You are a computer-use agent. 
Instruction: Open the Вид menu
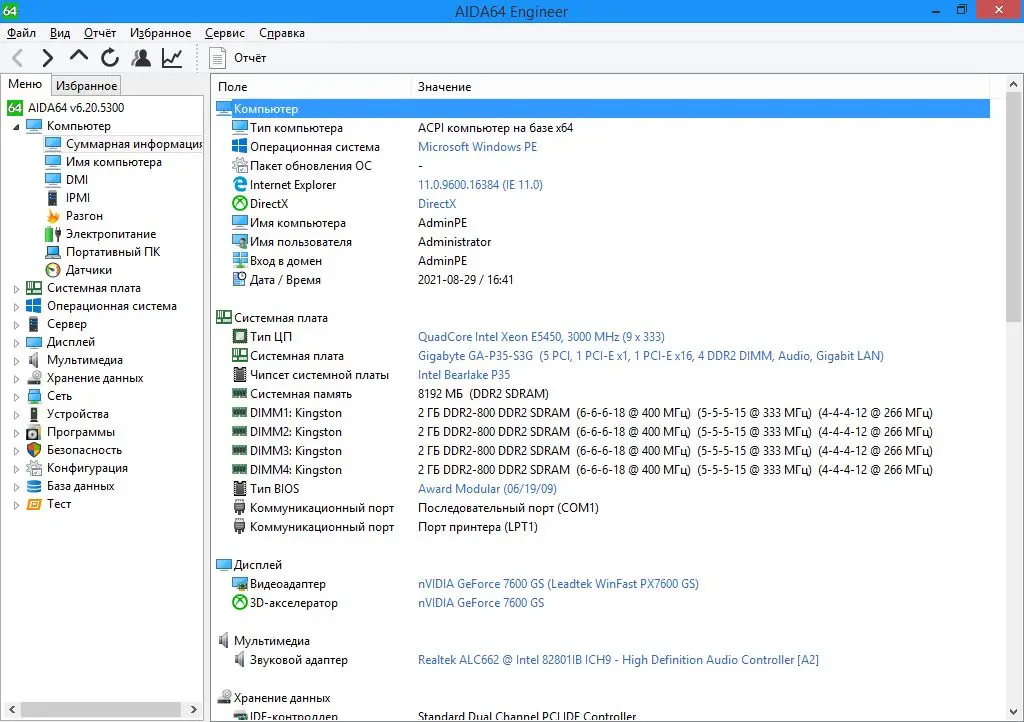pyautogui.click(x=60, y=33)
